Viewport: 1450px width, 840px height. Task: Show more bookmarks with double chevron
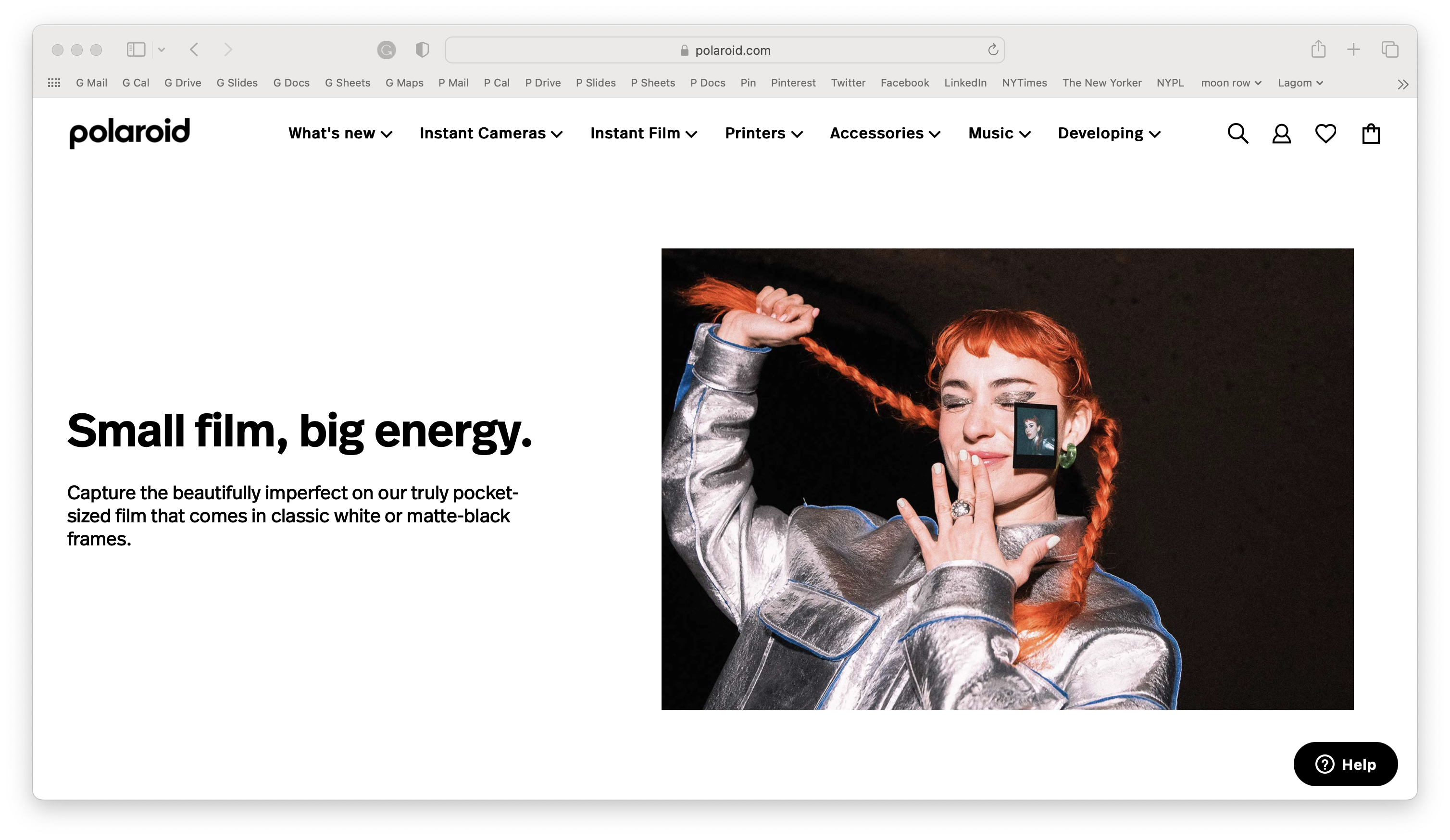click(x=1403, y=85)
